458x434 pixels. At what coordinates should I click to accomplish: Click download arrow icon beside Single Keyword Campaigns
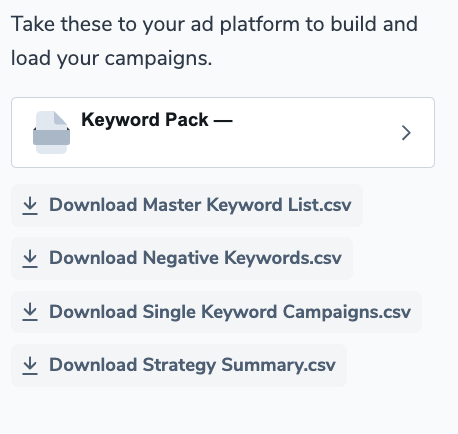pos(30,312)
